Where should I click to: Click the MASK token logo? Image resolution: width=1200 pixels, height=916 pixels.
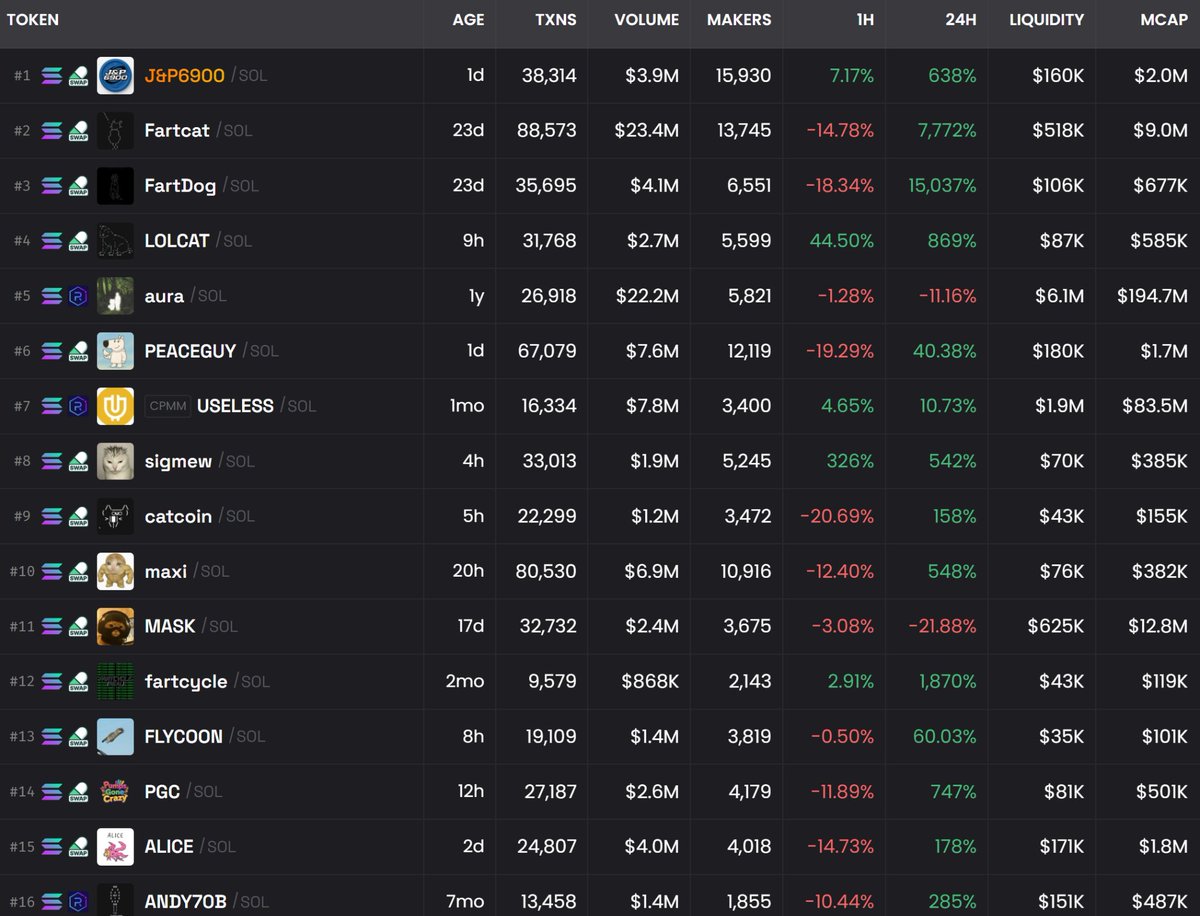click(x=115, y=626)
